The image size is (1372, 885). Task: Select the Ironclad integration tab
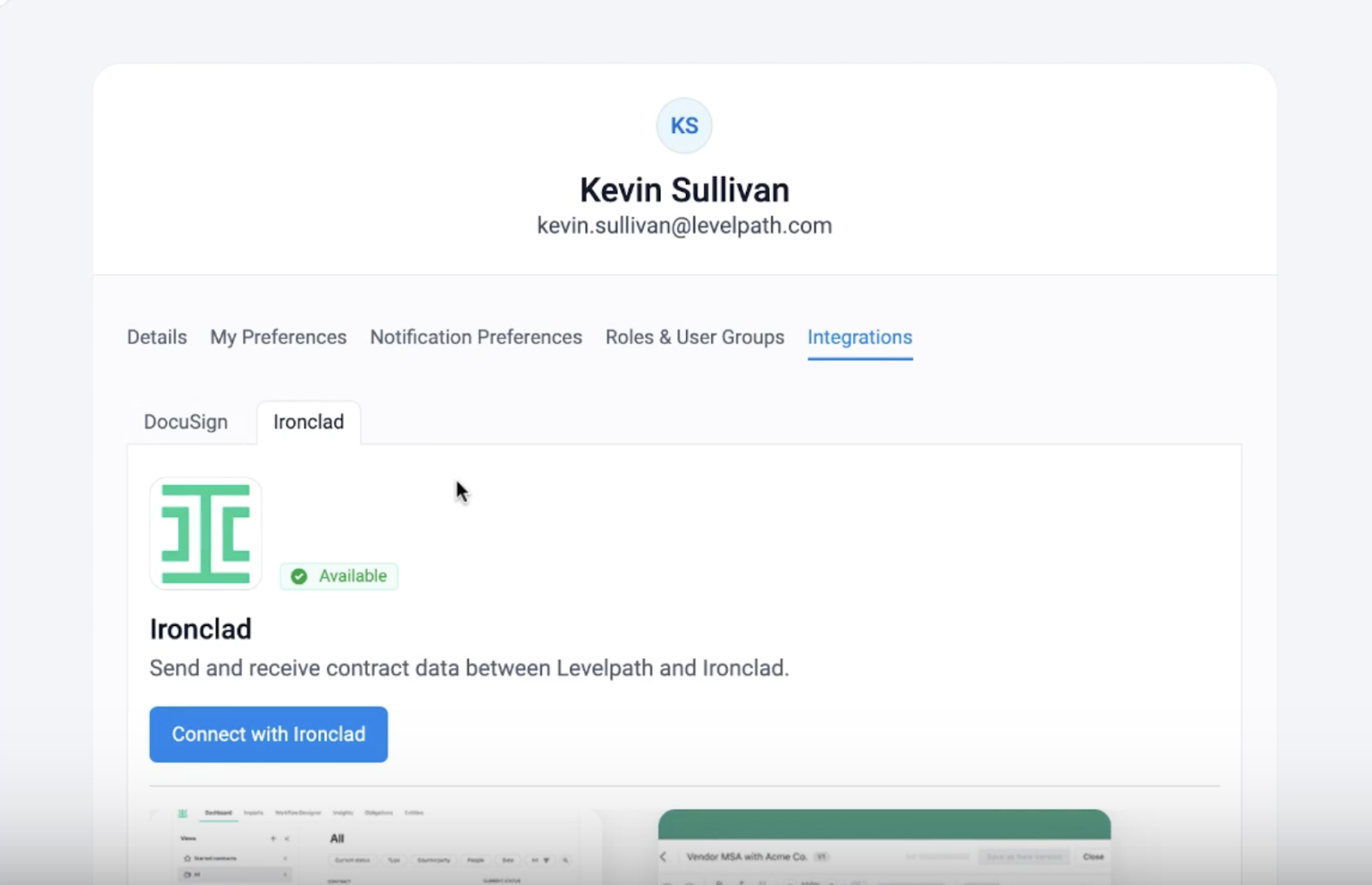[309, 422]
